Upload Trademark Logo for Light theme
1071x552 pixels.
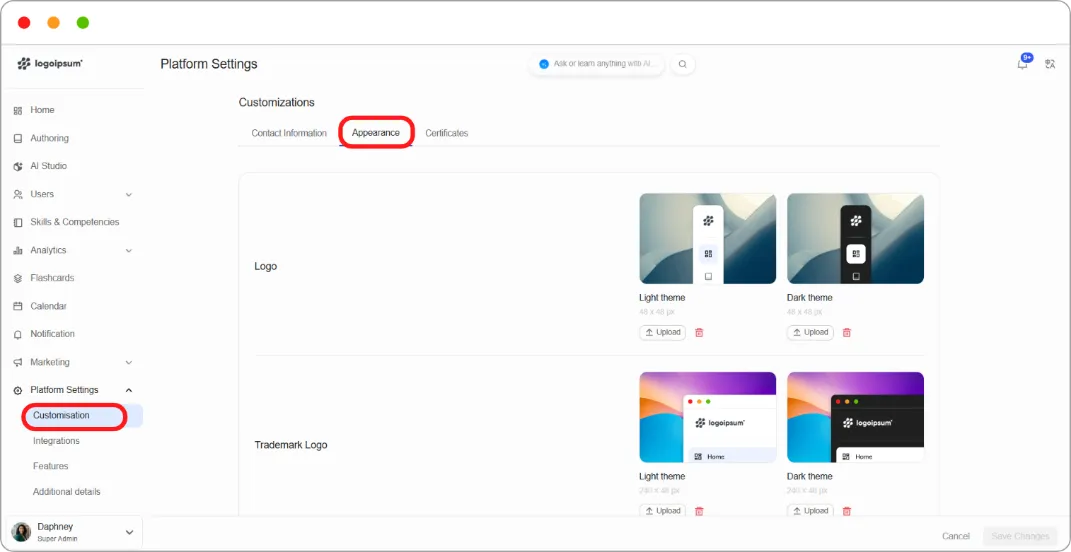663,511
